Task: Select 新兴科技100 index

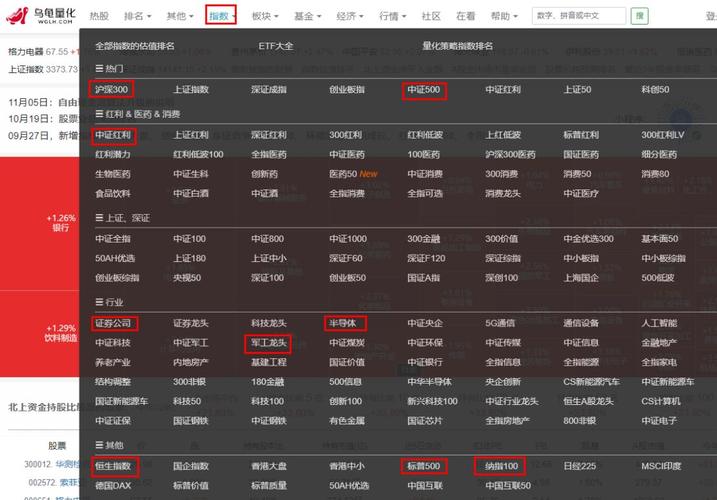Action: [x=432, y=401]
